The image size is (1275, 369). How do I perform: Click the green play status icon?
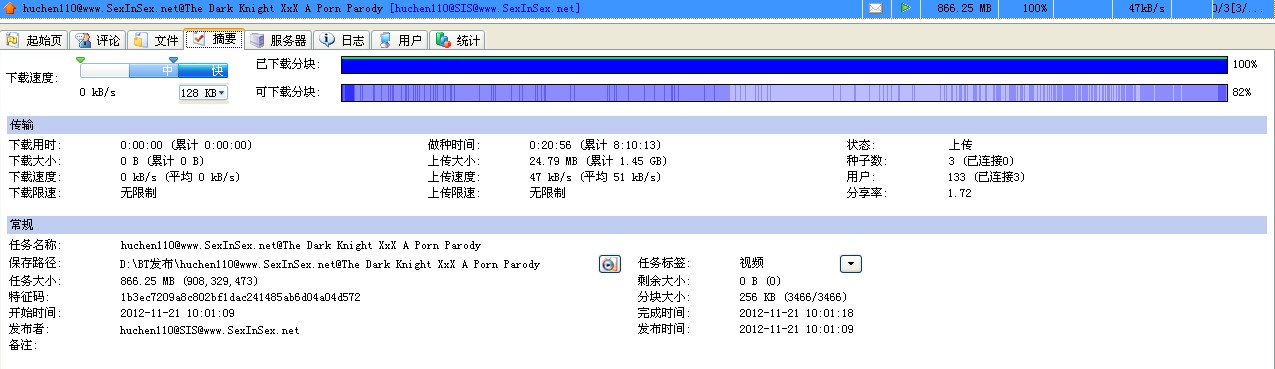906,8
